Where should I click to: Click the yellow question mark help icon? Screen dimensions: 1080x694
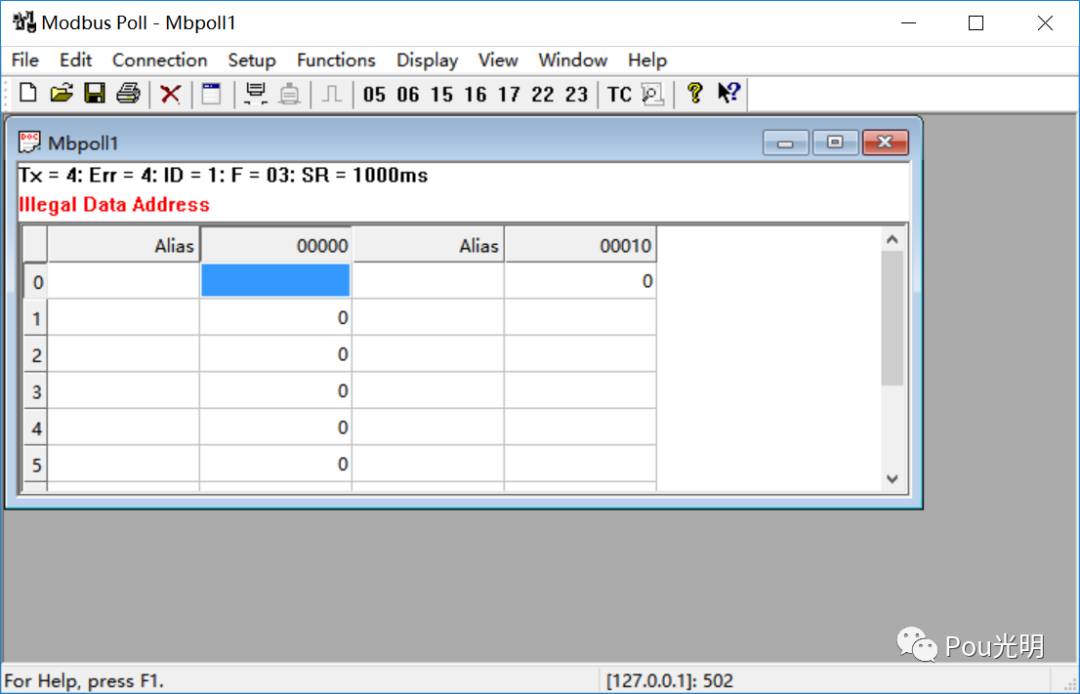click(x=694, y=93)
